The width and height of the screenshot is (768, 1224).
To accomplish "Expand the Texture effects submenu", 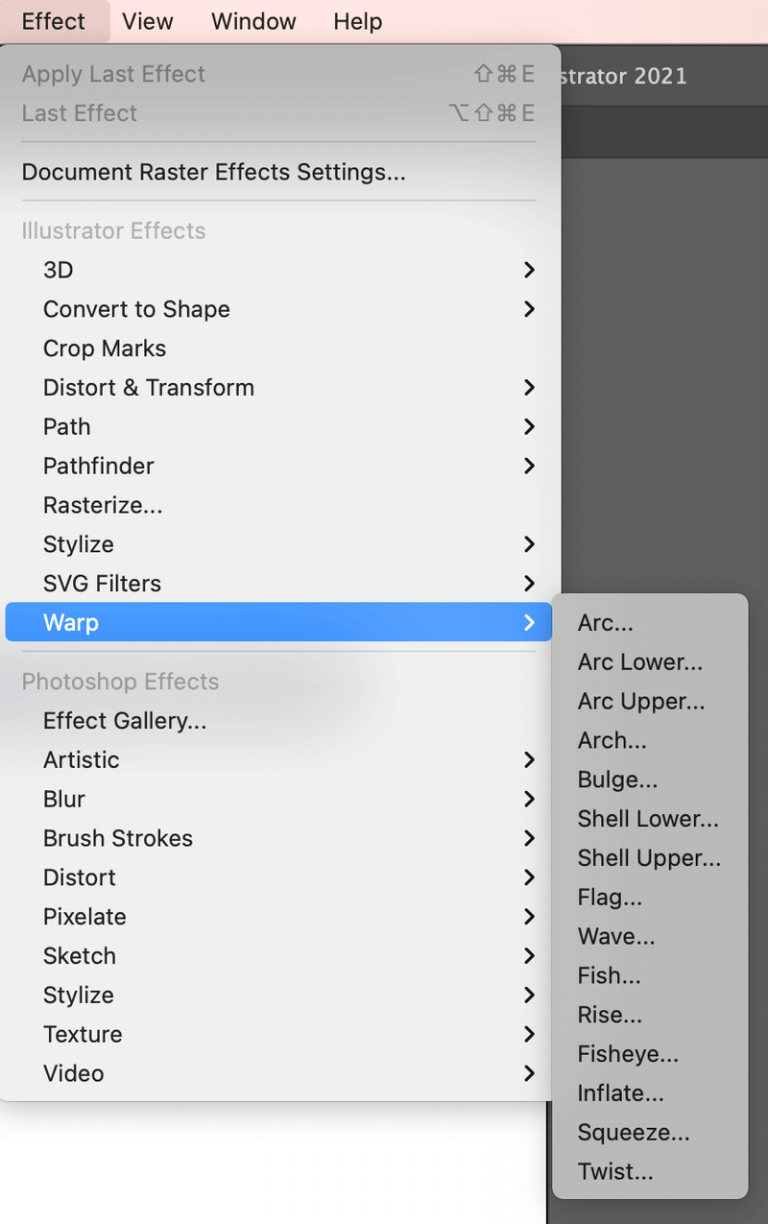I will 82,1034.
